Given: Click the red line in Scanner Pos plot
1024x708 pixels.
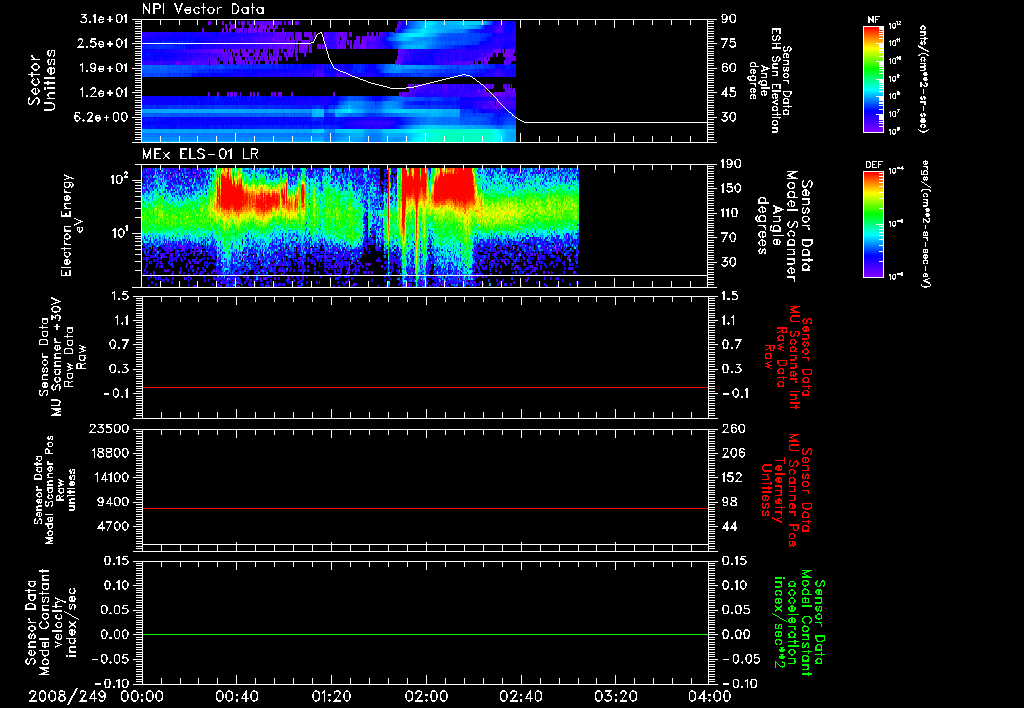Looking at the screenshot, I should 425,508.
